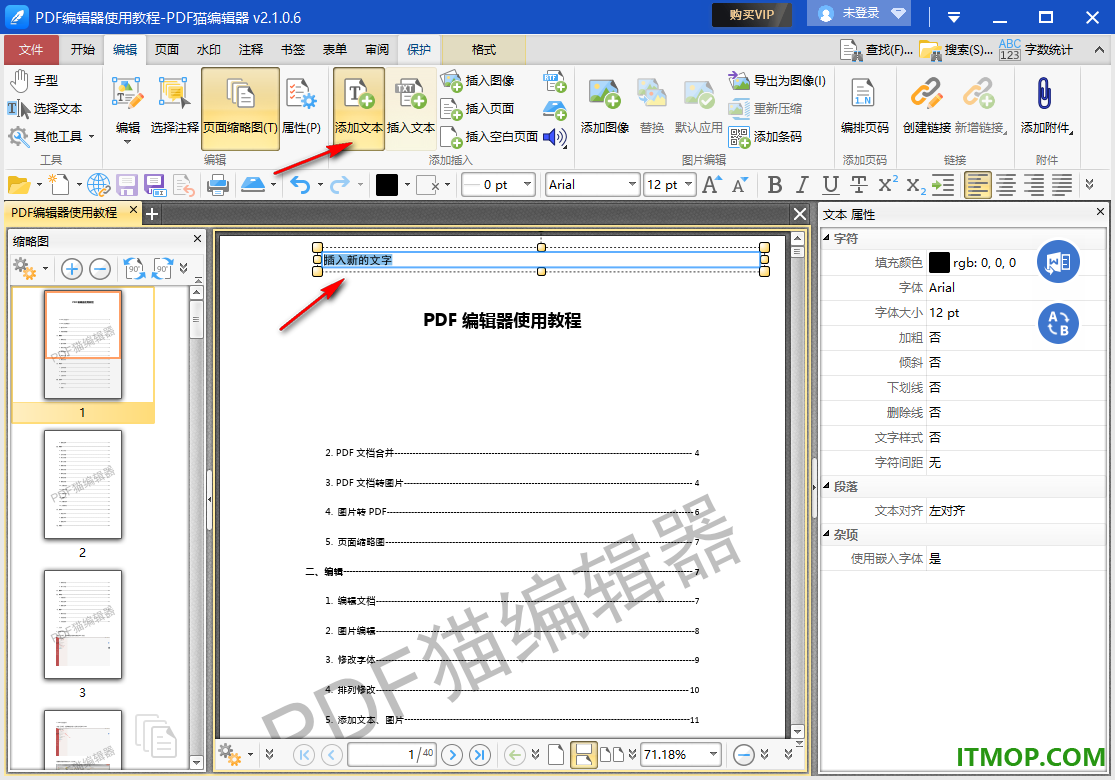The image size is (1115, 780).
Task: Toggle Bold formatting in the format toolbar
Action: (775, 186)
